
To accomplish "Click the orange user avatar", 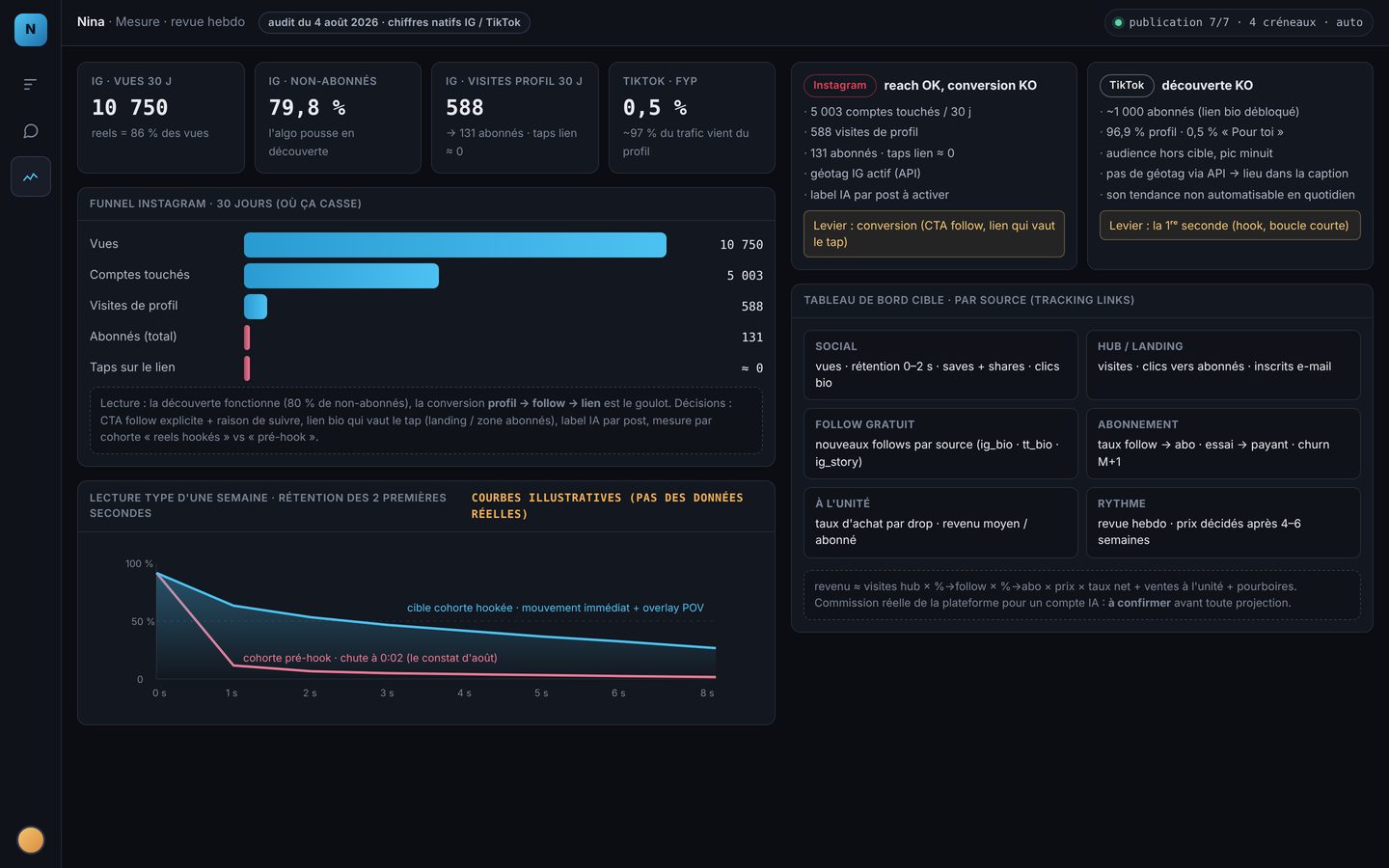I will (x=31, y=840).
